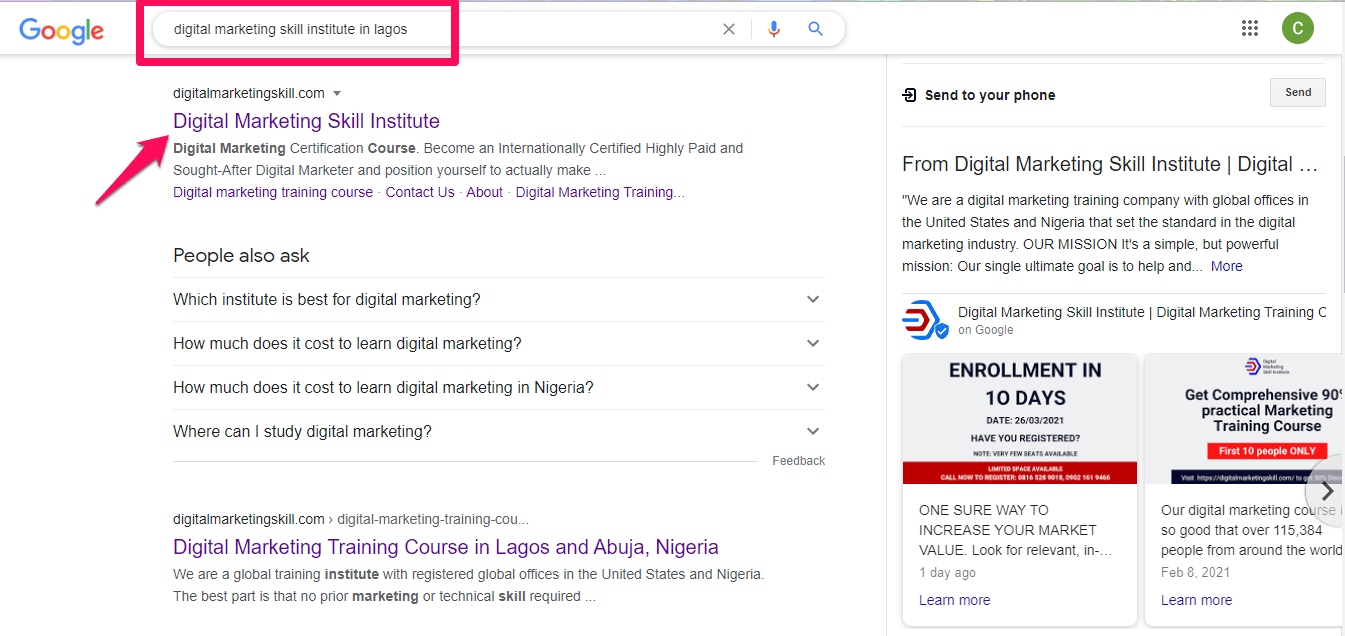
Task: Clear the search box text
Action: pyautogui.click(x=729, y=29)
